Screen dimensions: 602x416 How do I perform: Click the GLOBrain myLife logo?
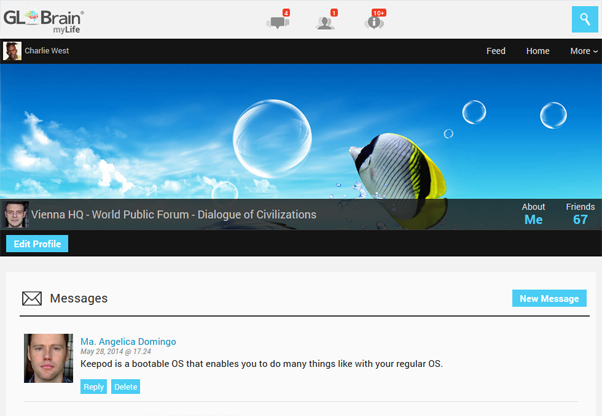click(43, 21)
